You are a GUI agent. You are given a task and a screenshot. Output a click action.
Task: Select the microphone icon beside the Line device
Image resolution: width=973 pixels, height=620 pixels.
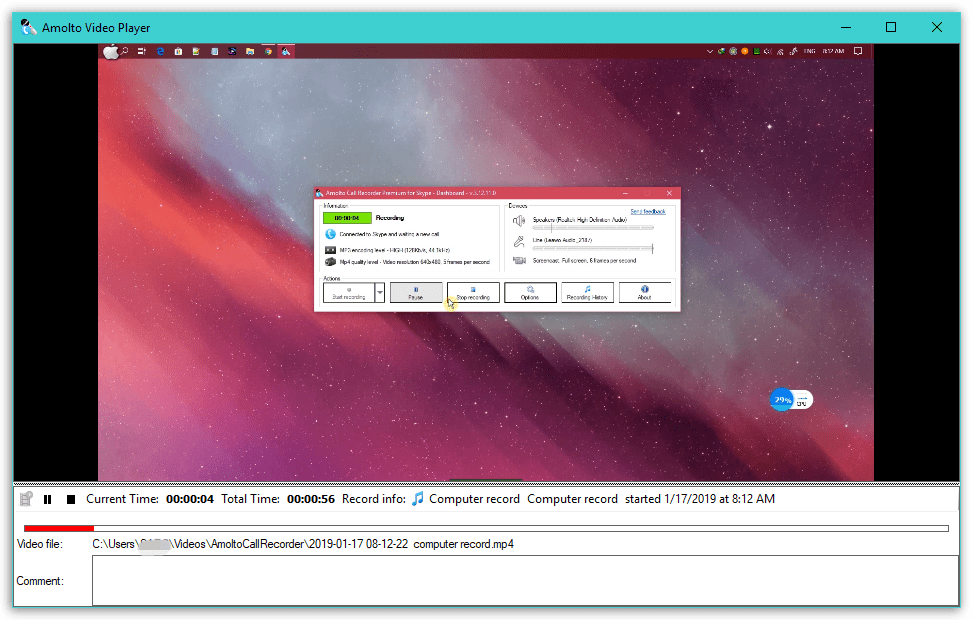(x=518, y=240)
